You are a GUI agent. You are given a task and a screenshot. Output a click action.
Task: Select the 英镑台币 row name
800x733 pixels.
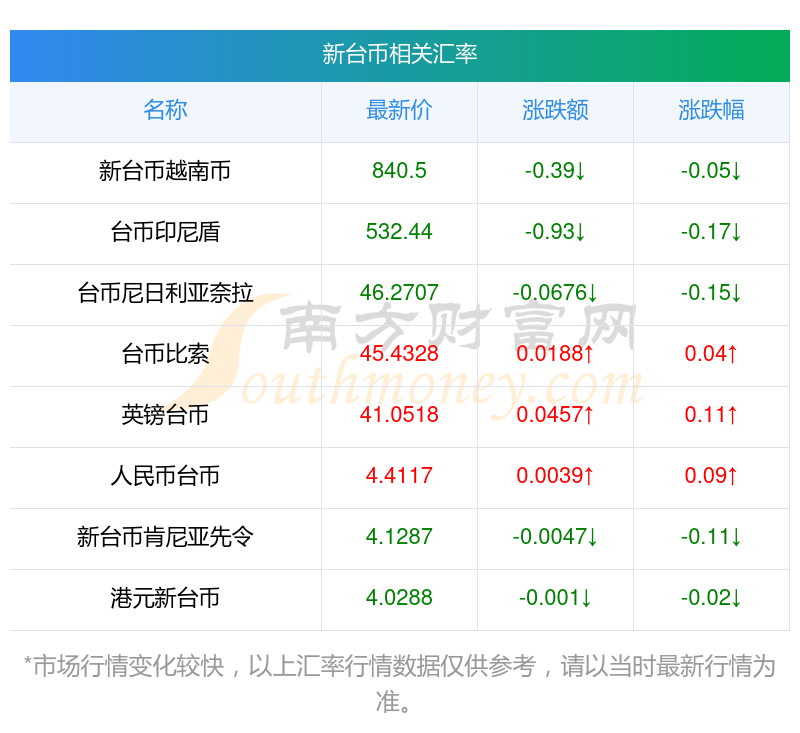(x=165, y=415)
